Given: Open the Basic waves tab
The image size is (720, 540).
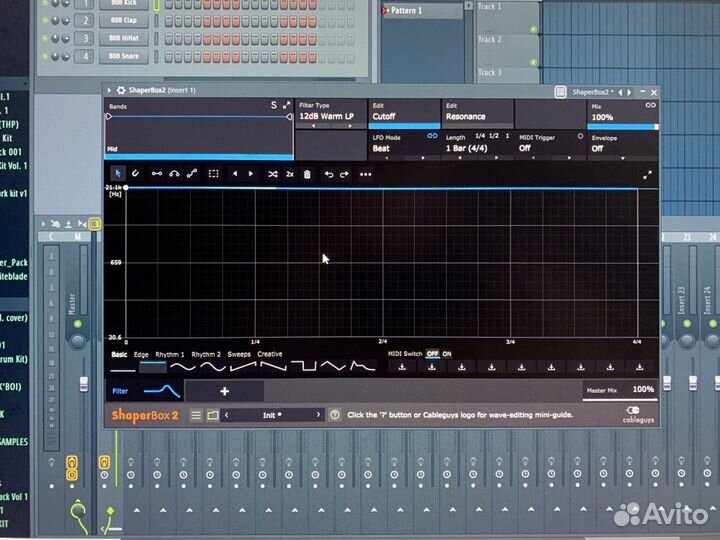Looking at the screenshot, I should [119, 354].
